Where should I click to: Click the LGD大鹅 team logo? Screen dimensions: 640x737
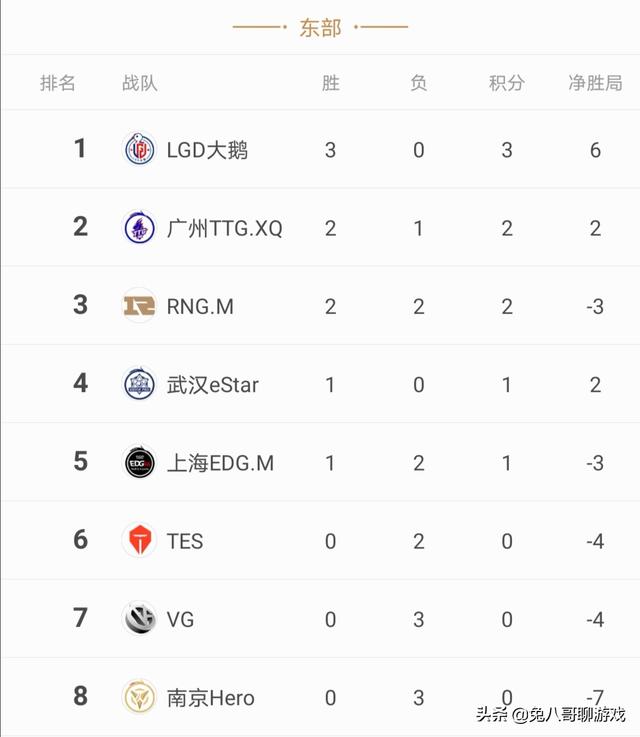pyautogui.click(x=139, y=149)
